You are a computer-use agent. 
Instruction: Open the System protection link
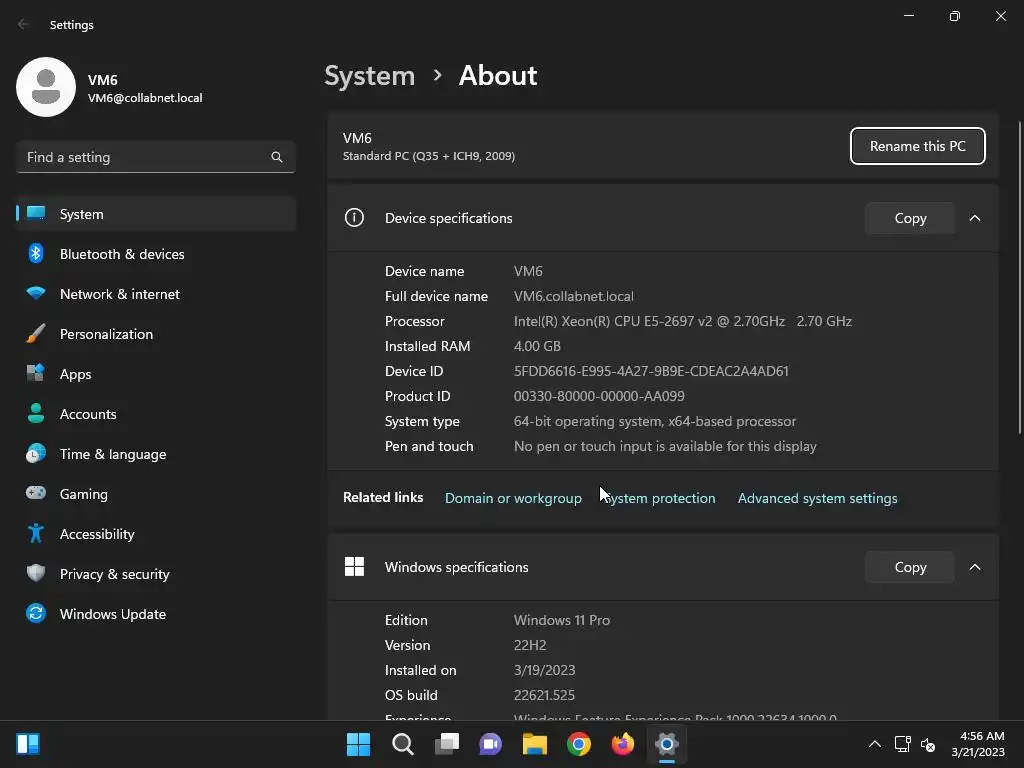(x=659, y=498)
